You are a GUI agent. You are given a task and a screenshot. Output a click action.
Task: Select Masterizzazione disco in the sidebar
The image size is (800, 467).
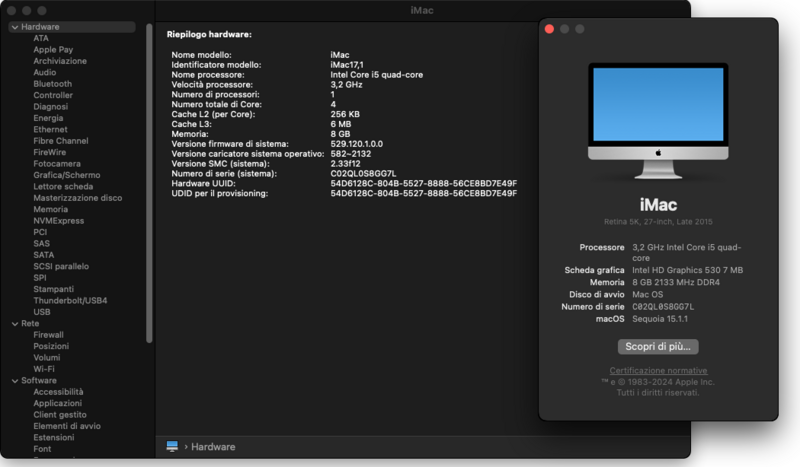[x=78, y=198]
